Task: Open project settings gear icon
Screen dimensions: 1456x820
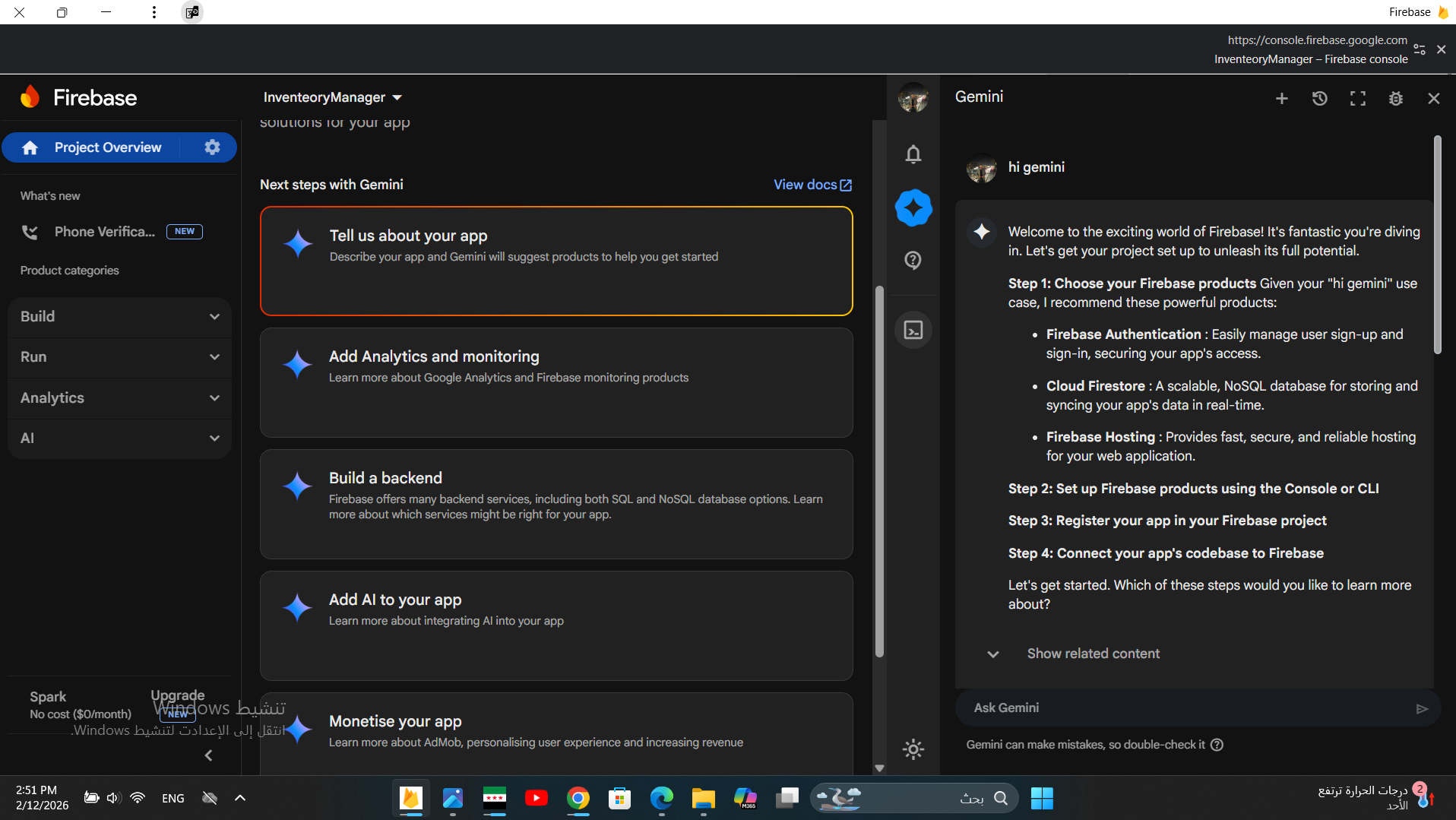Action: (x=212, y=147)
